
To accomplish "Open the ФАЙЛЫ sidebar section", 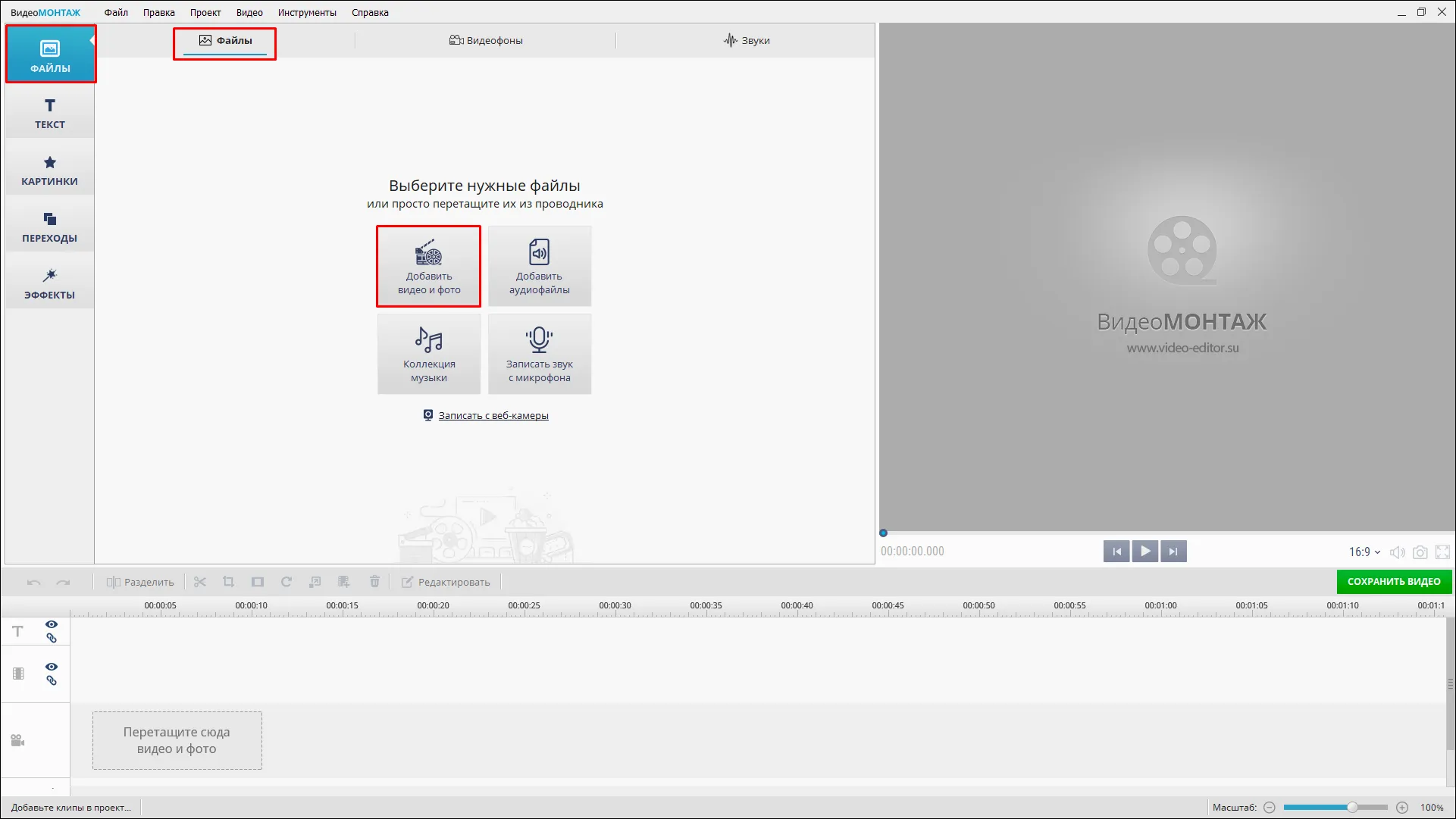I will [x=50, y=55].
